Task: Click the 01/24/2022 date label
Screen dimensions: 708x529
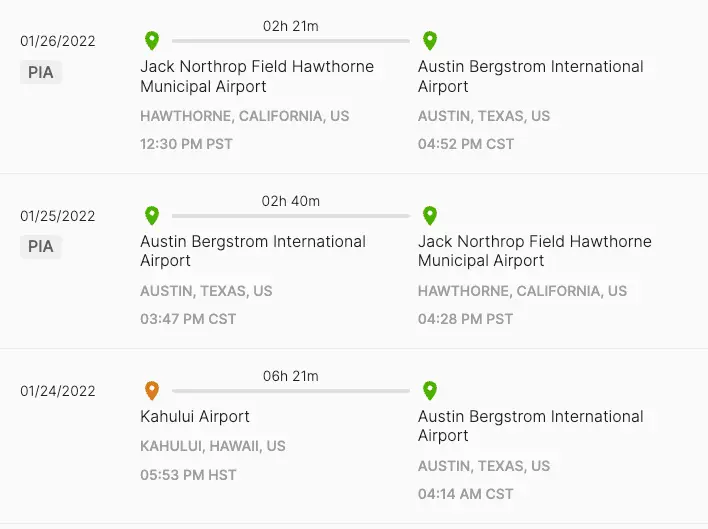Action: [x=58, y=391]
